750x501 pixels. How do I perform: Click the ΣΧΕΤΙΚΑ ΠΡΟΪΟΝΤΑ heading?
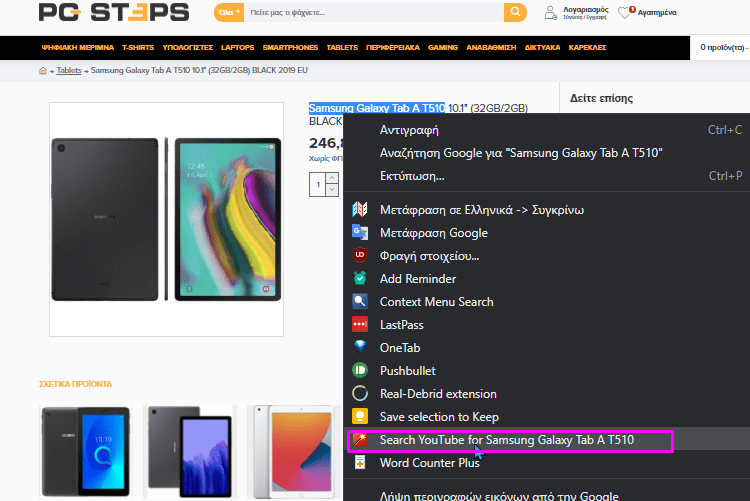click(76, 384)
